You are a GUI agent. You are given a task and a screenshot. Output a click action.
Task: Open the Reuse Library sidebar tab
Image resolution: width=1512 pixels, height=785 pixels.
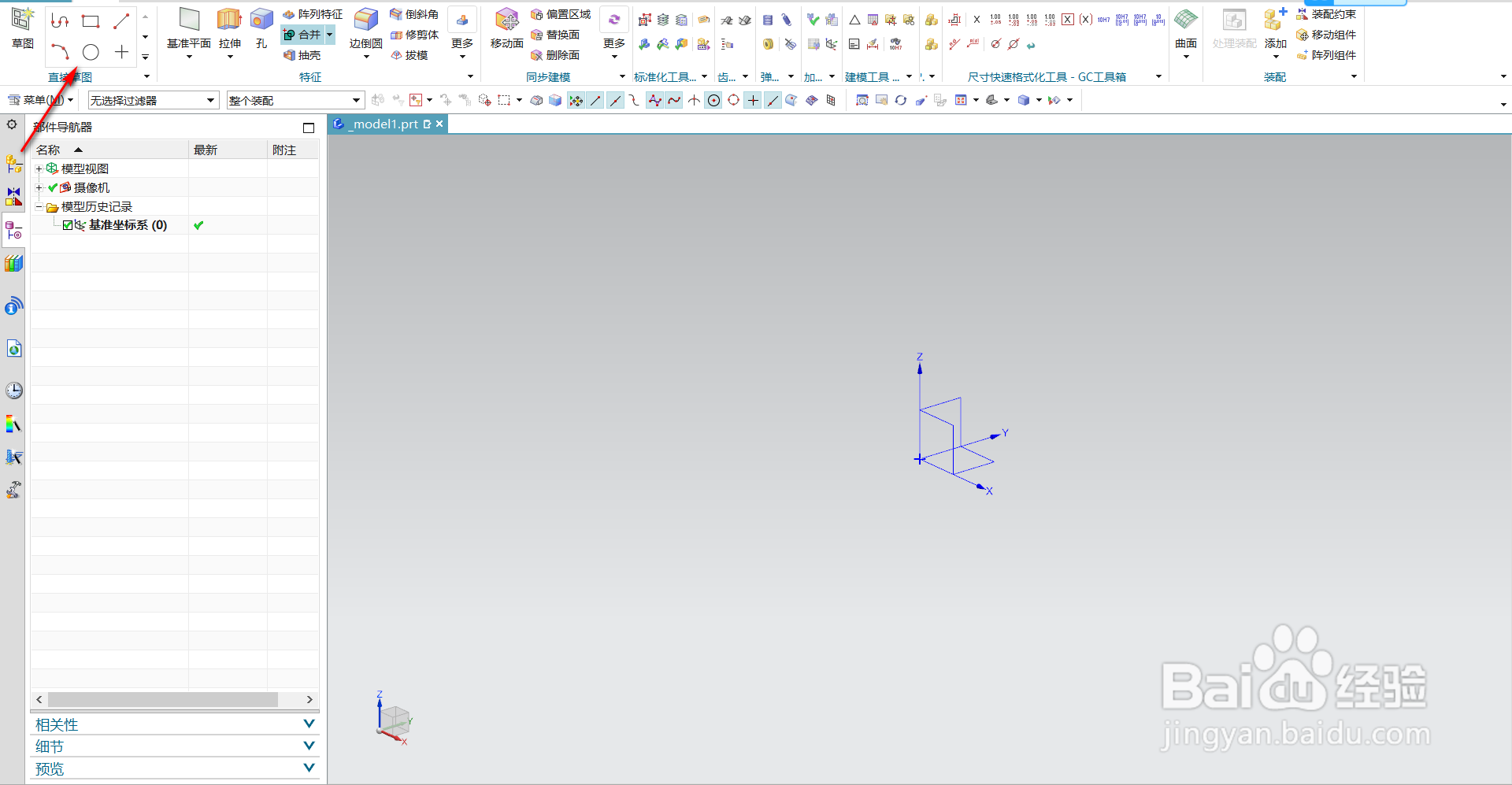(13, 264)
